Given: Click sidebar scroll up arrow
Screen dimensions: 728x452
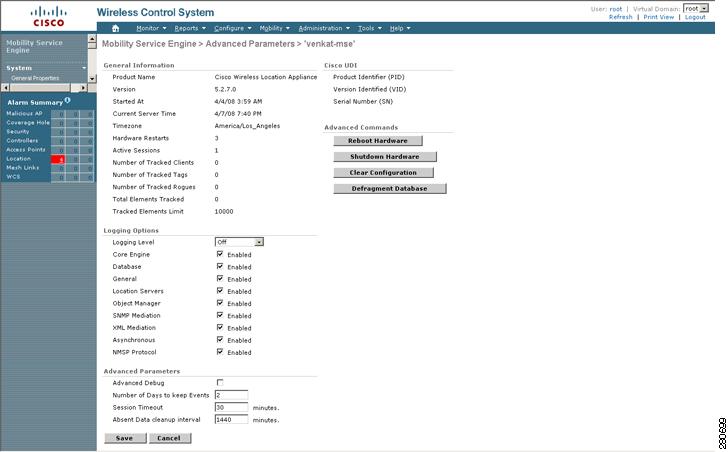Looking at the screenshot, I should (91, 39).
